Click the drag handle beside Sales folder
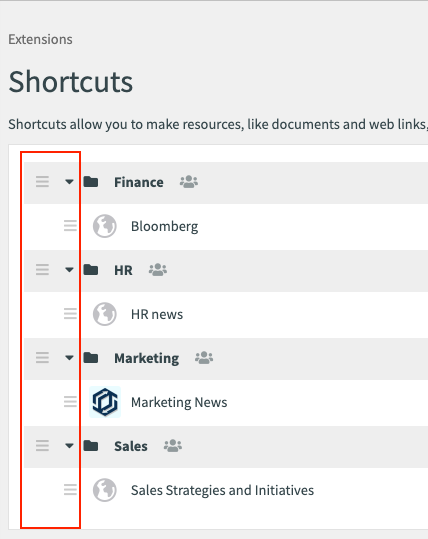Viewport: 428px width, 539px height. click(x=42, y=446)
